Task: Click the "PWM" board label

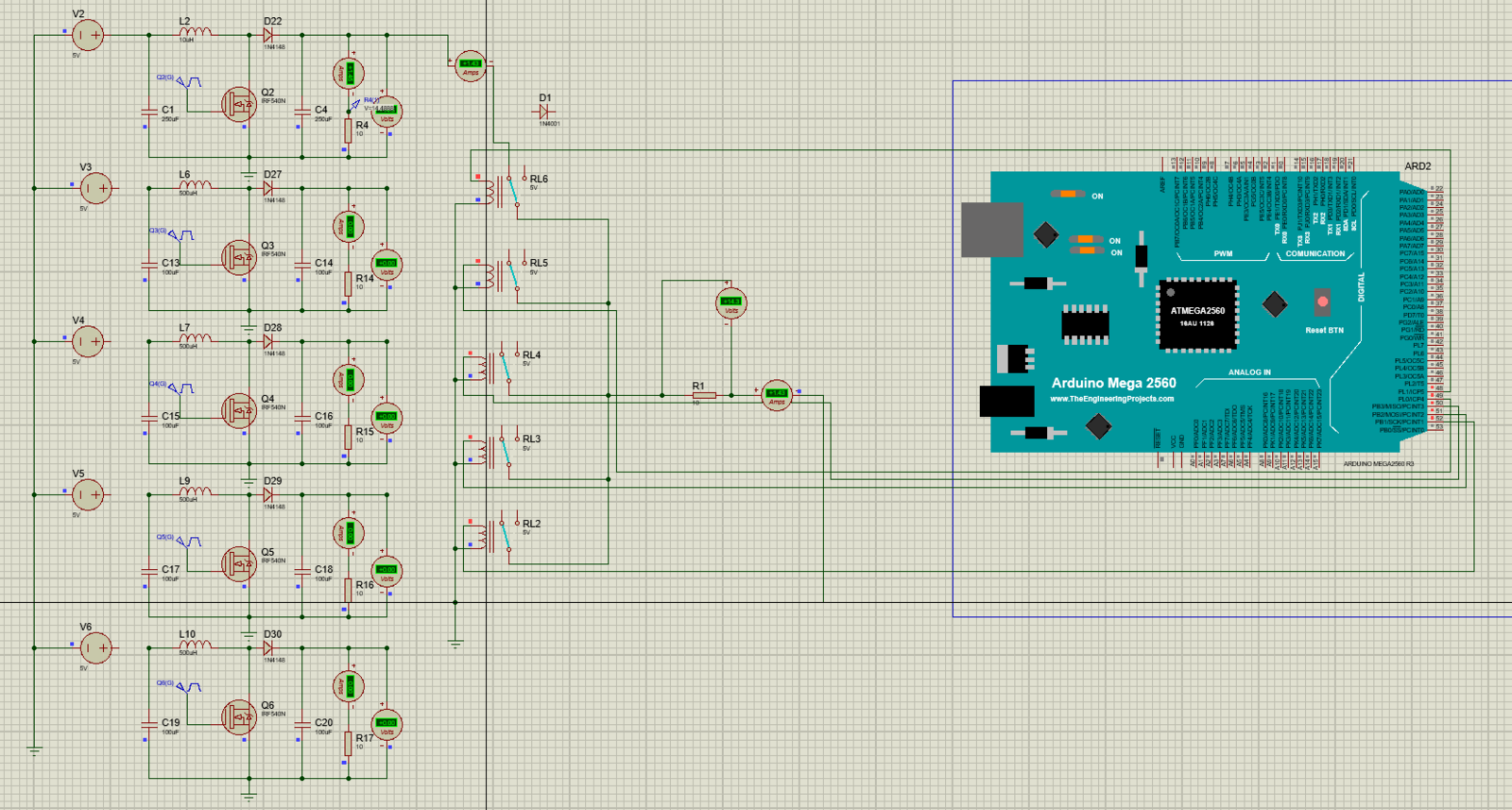Action: 1223,254
